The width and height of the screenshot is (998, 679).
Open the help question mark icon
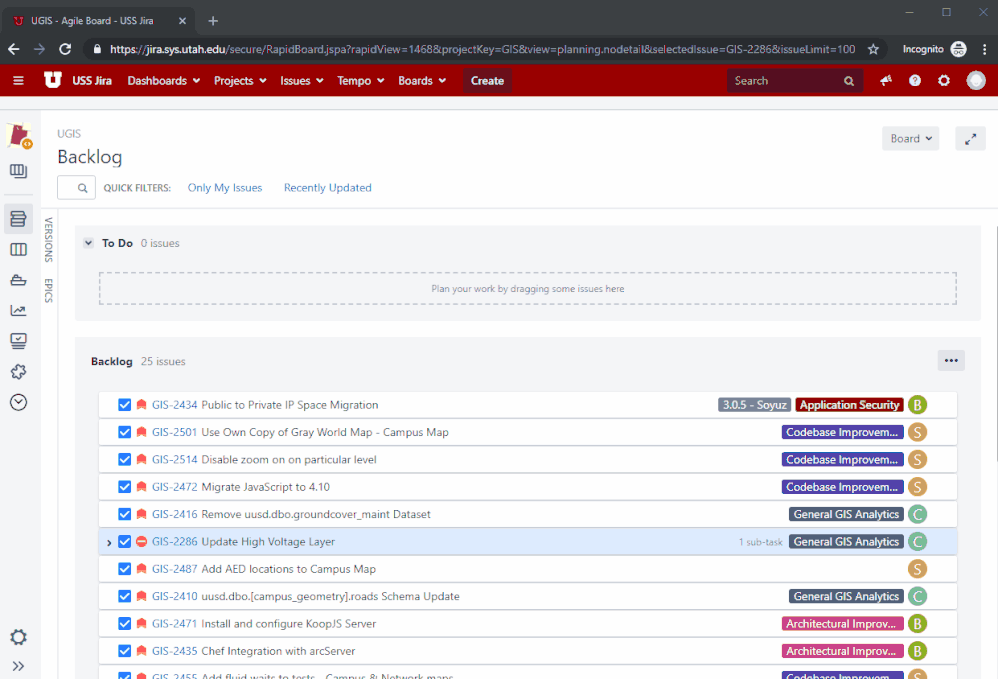pos(915,81)
